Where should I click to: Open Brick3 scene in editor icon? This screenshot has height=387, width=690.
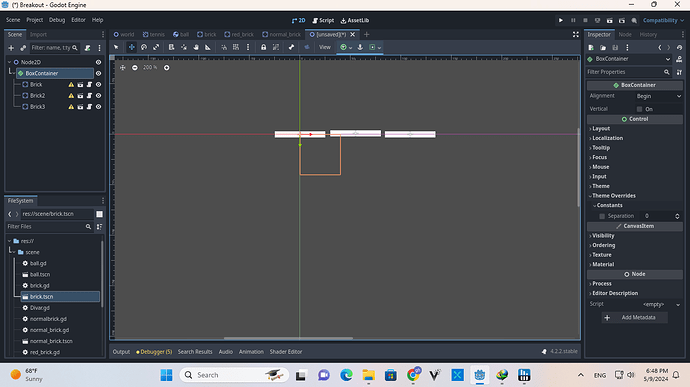click(x=80, y=107)
